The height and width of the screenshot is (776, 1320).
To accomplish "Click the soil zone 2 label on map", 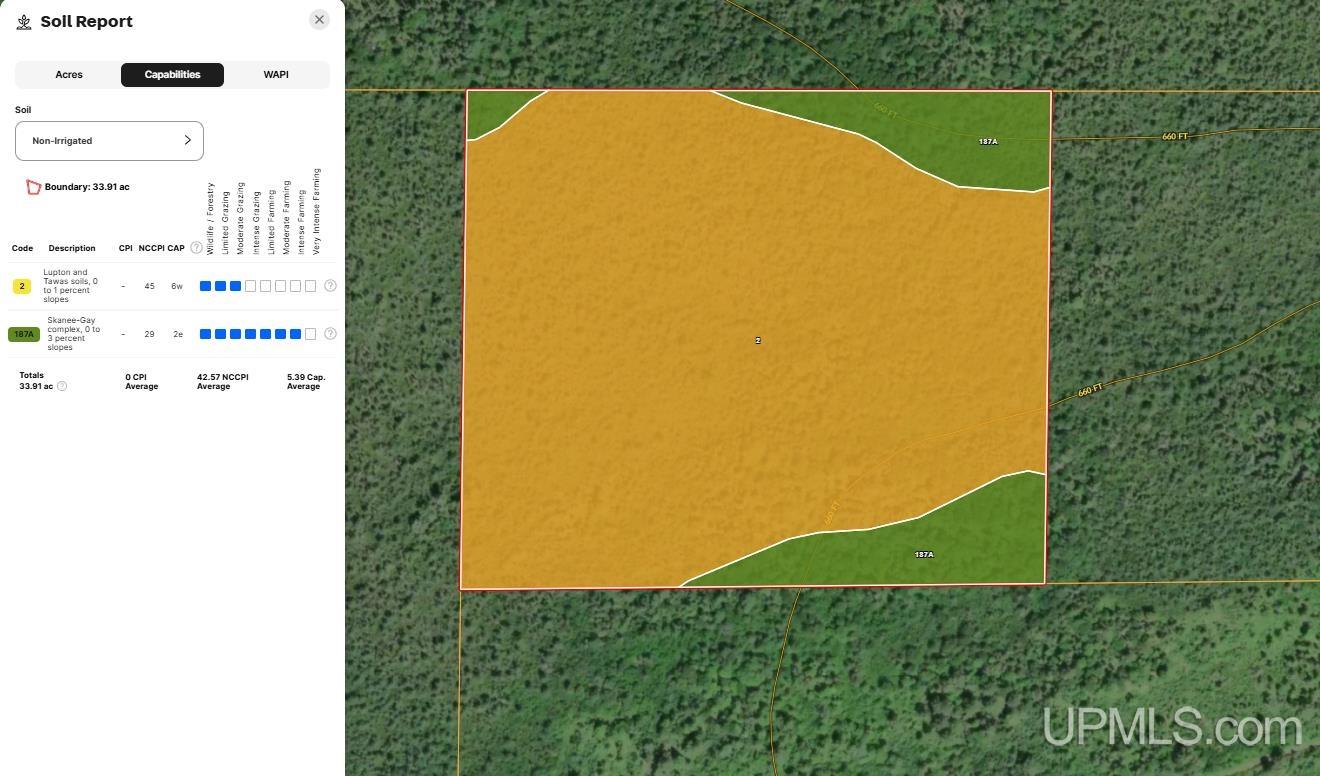I will (757, 341).
